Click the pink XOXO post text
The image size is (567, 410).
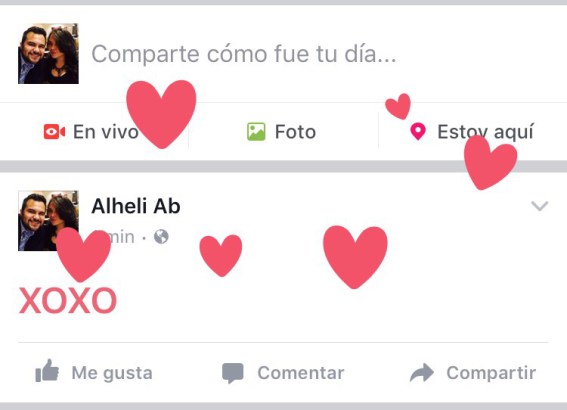(x=68, y=300)
